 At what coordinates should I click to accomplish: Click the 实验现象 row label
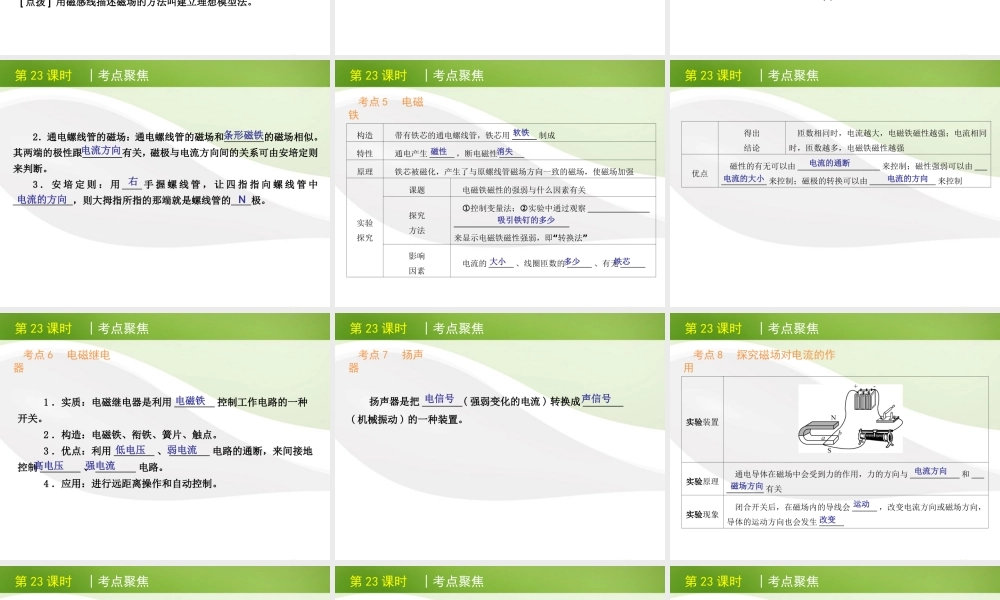coord(702,514)
